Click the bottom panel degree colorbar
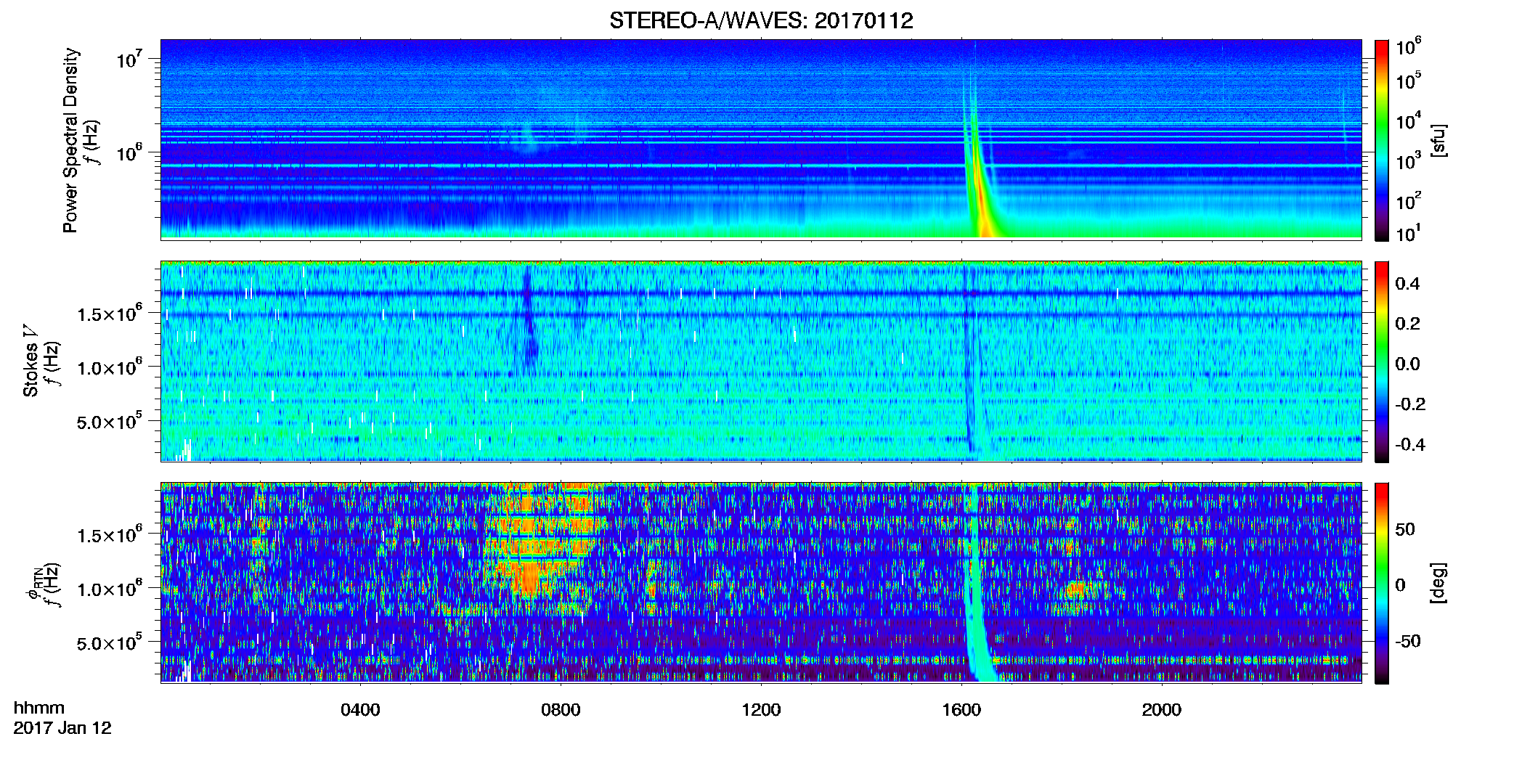This screenshot has height=784, width=1522. coord(1382,583)
